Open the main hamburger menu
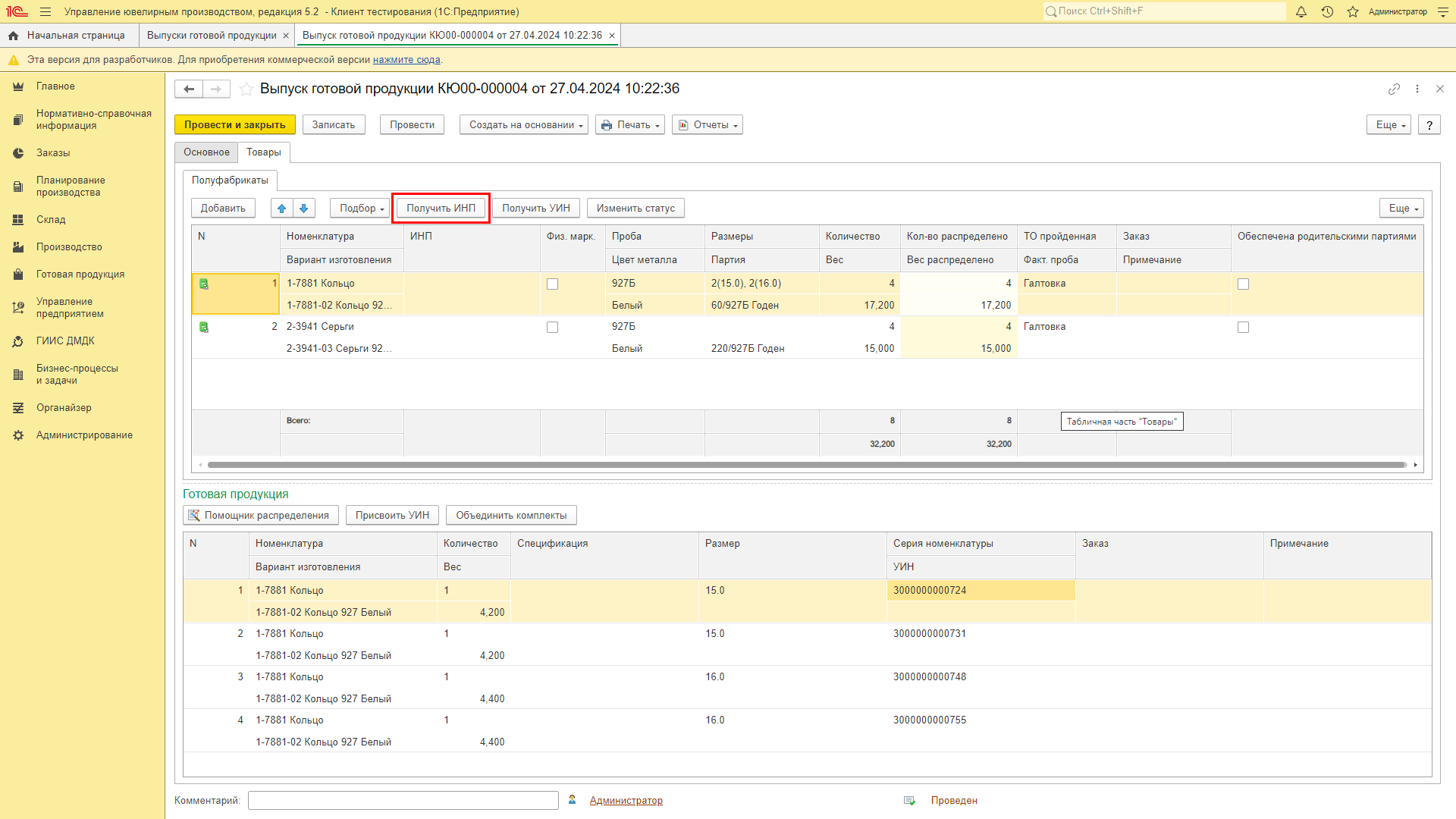The width and height of the screenshot is (1456, 819). click(45, 11)
